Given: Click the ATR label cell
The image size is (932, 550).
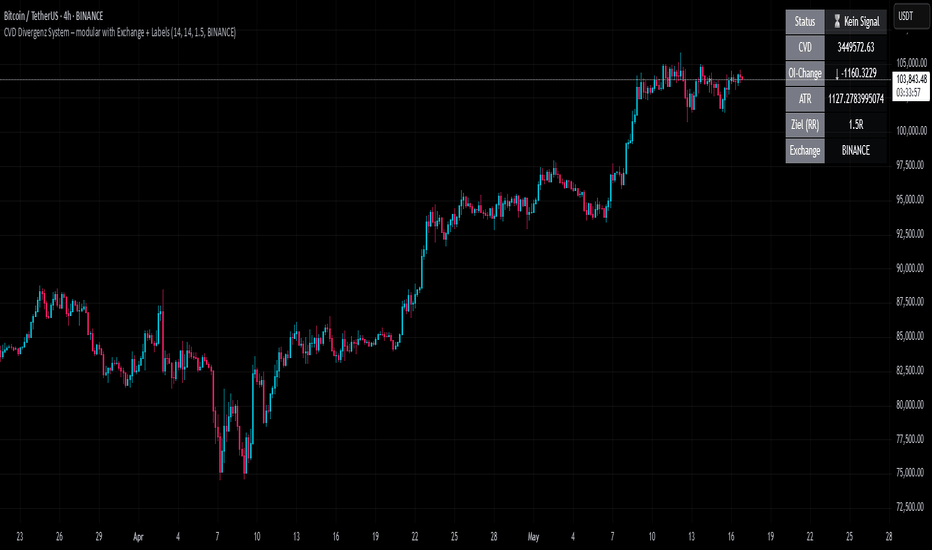Looking at the screenshot, I should (805, 99).
